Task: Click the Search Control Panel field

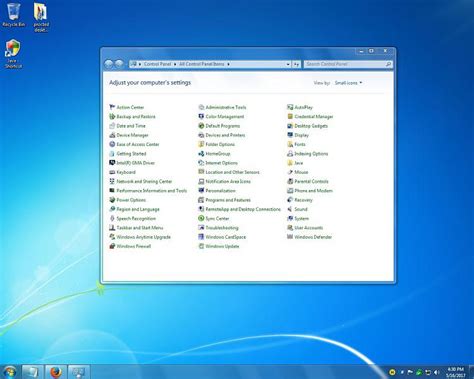Action: click(x=348, y=64)
